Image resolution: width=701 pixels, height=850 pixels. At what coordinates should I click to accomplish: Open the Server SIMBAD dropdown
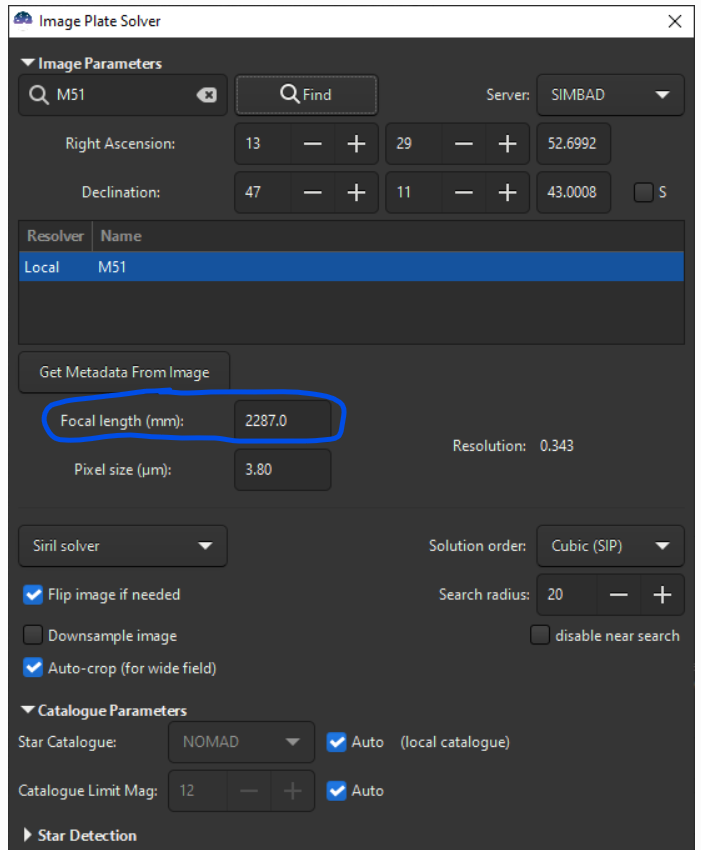click(x=610, y=95)
